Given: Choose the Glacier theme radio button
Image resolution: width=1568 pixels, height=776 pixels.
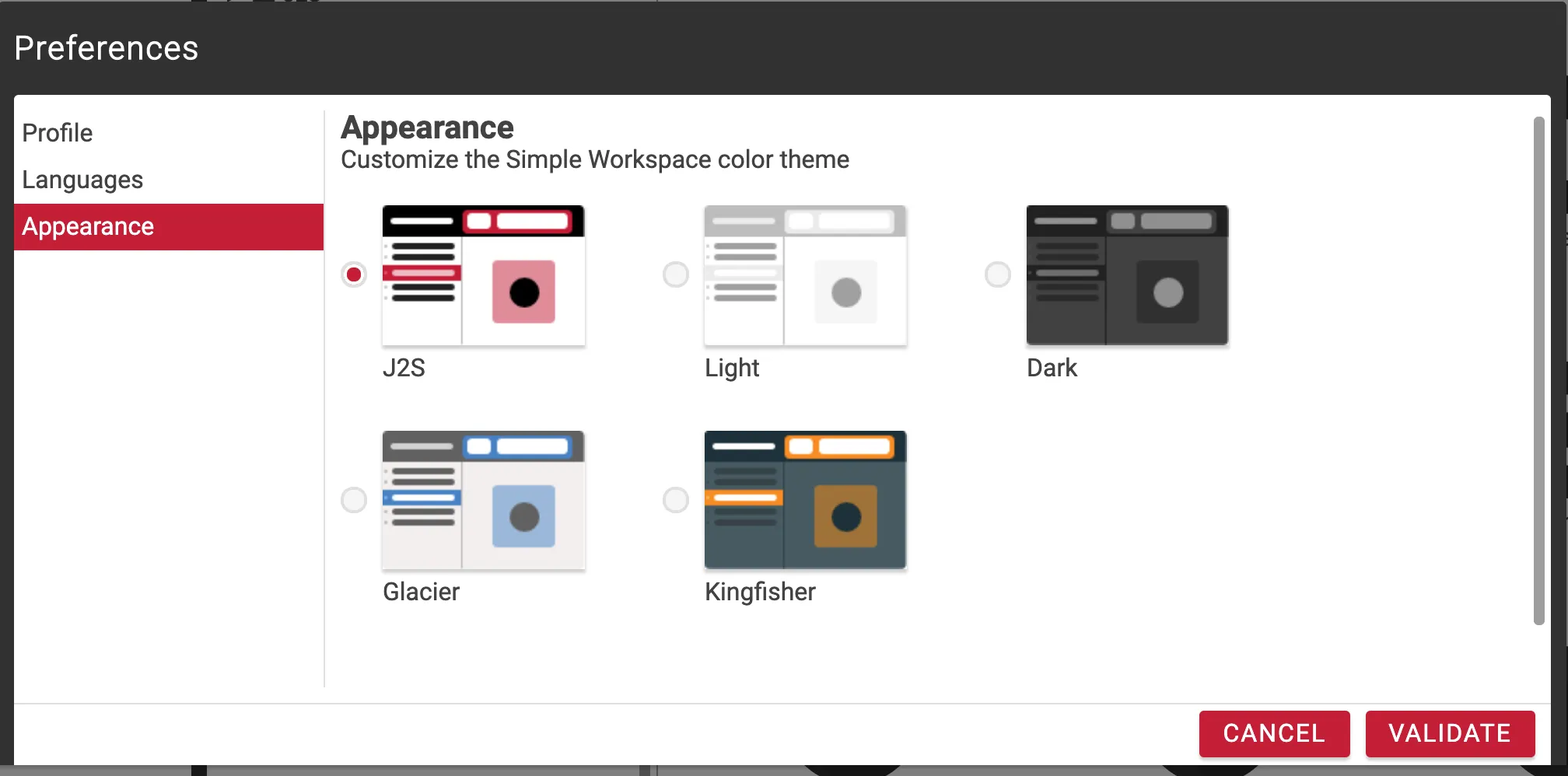Looking at the screenshot, I should point(354,500).
